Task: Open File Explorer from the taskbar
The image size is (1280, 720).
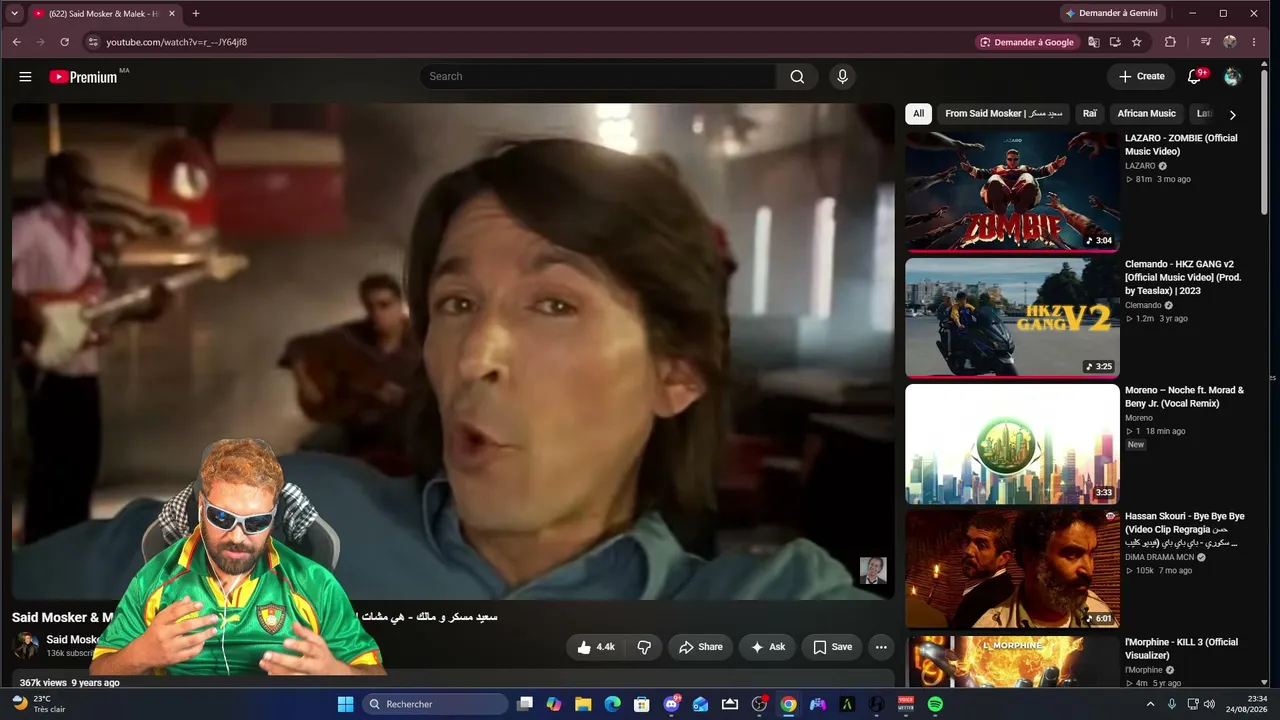Action: coord(583,704)
